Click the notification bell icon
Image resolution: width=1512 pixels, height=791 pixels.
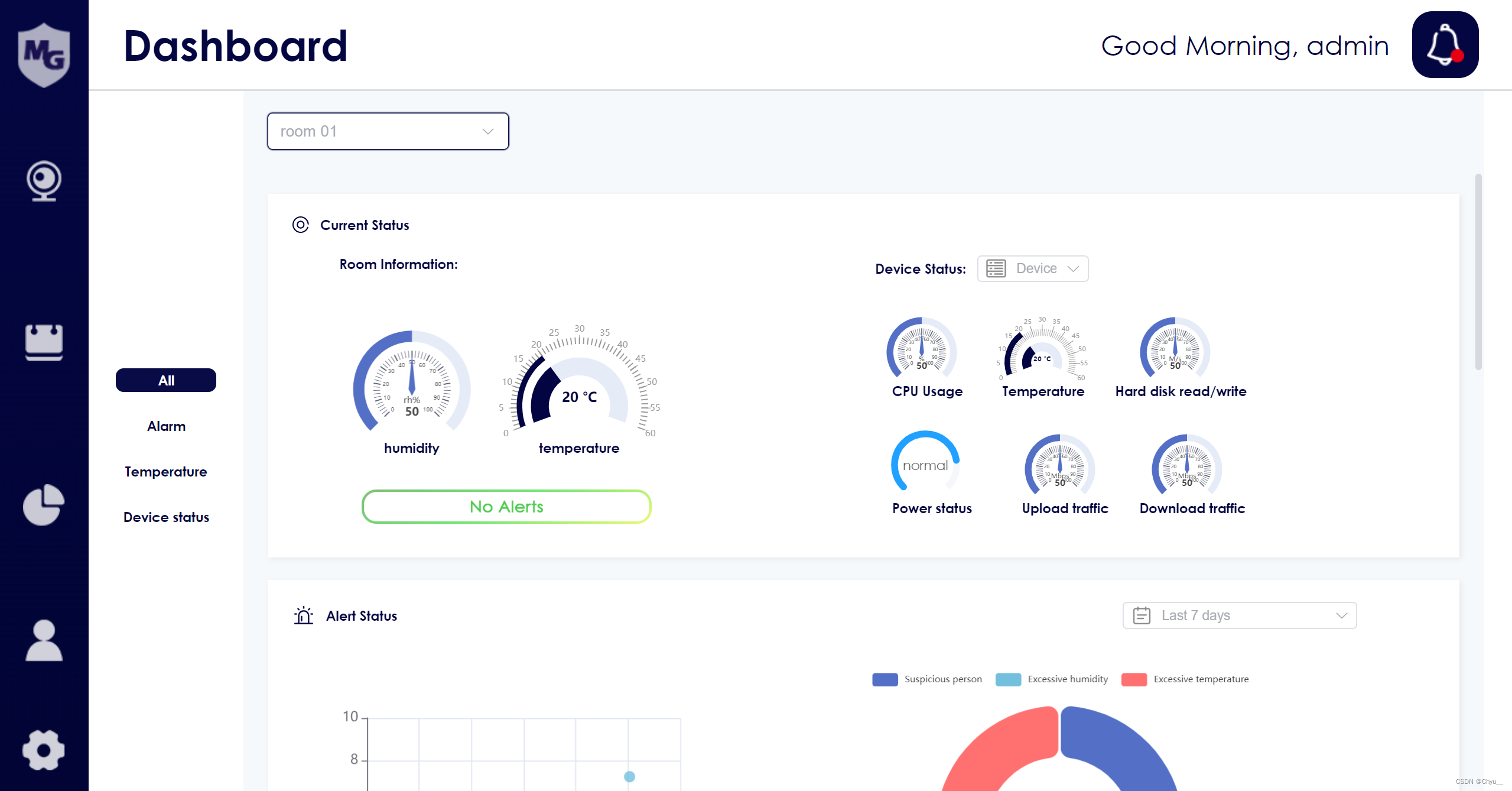click(1445, 45)
